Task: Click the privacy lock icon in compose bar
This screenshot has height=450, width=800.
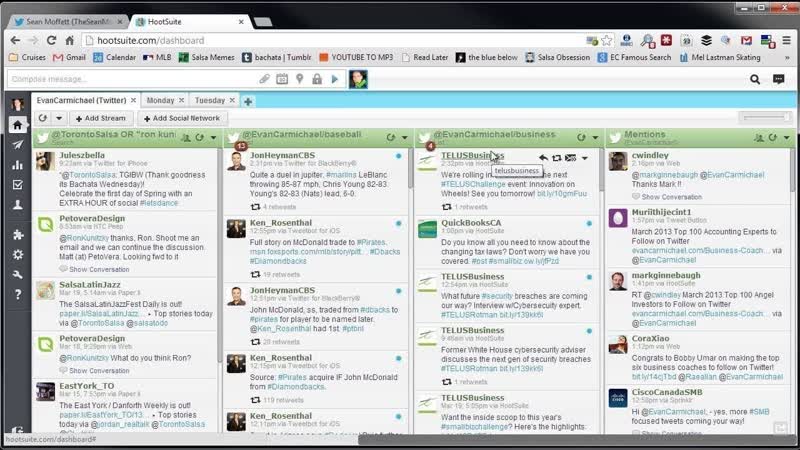Action: [x=317, y=79]
